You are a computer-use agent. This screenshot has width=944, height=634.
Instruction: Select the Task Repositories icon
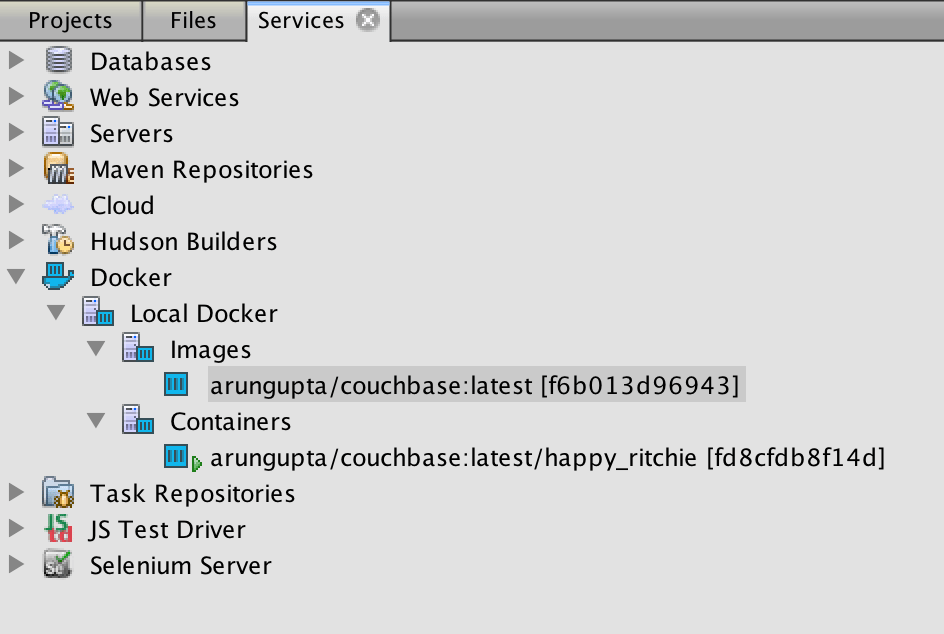click(x=57, y=493)
